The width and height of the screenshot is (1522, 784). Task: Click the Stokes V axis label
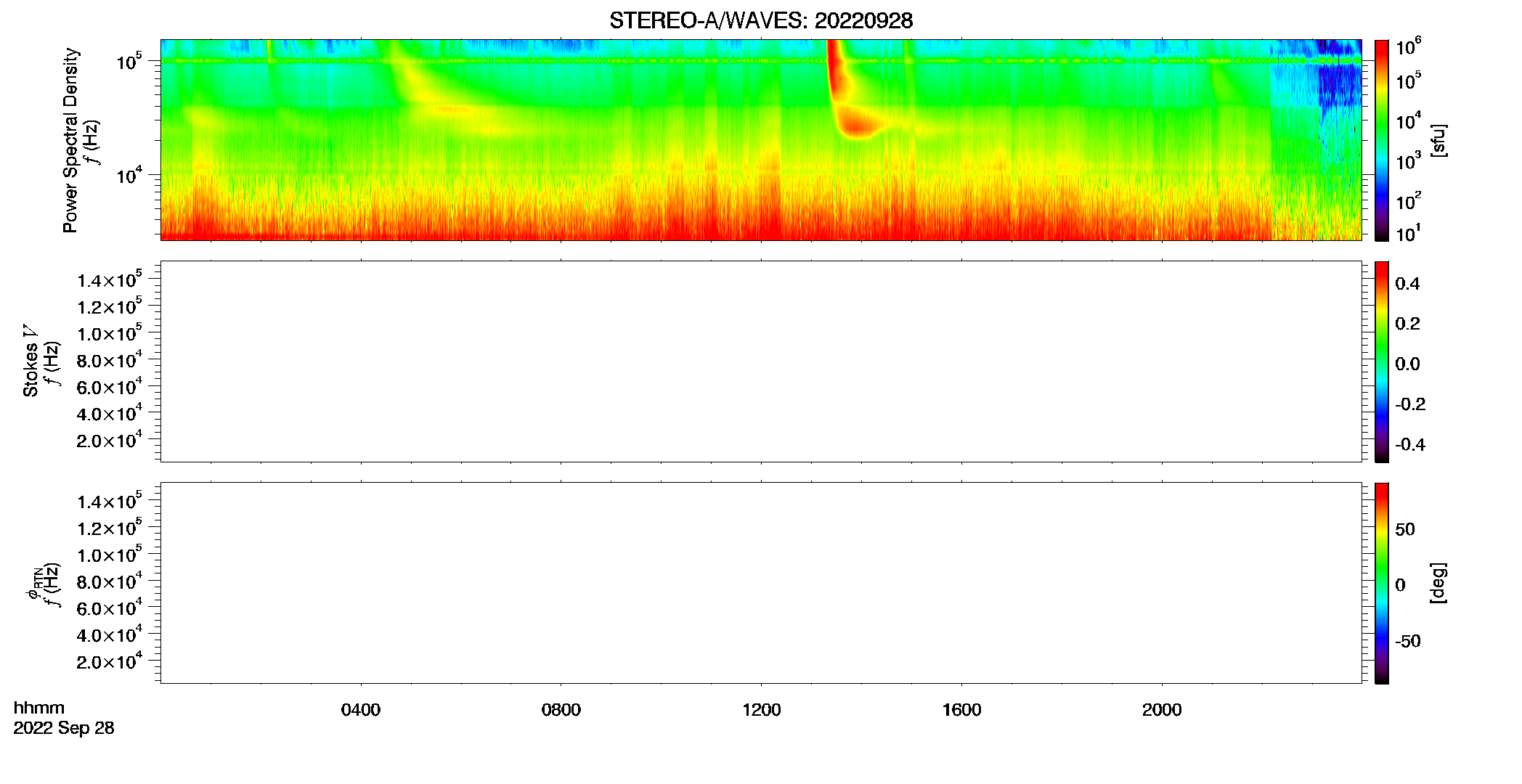[30, 361]
